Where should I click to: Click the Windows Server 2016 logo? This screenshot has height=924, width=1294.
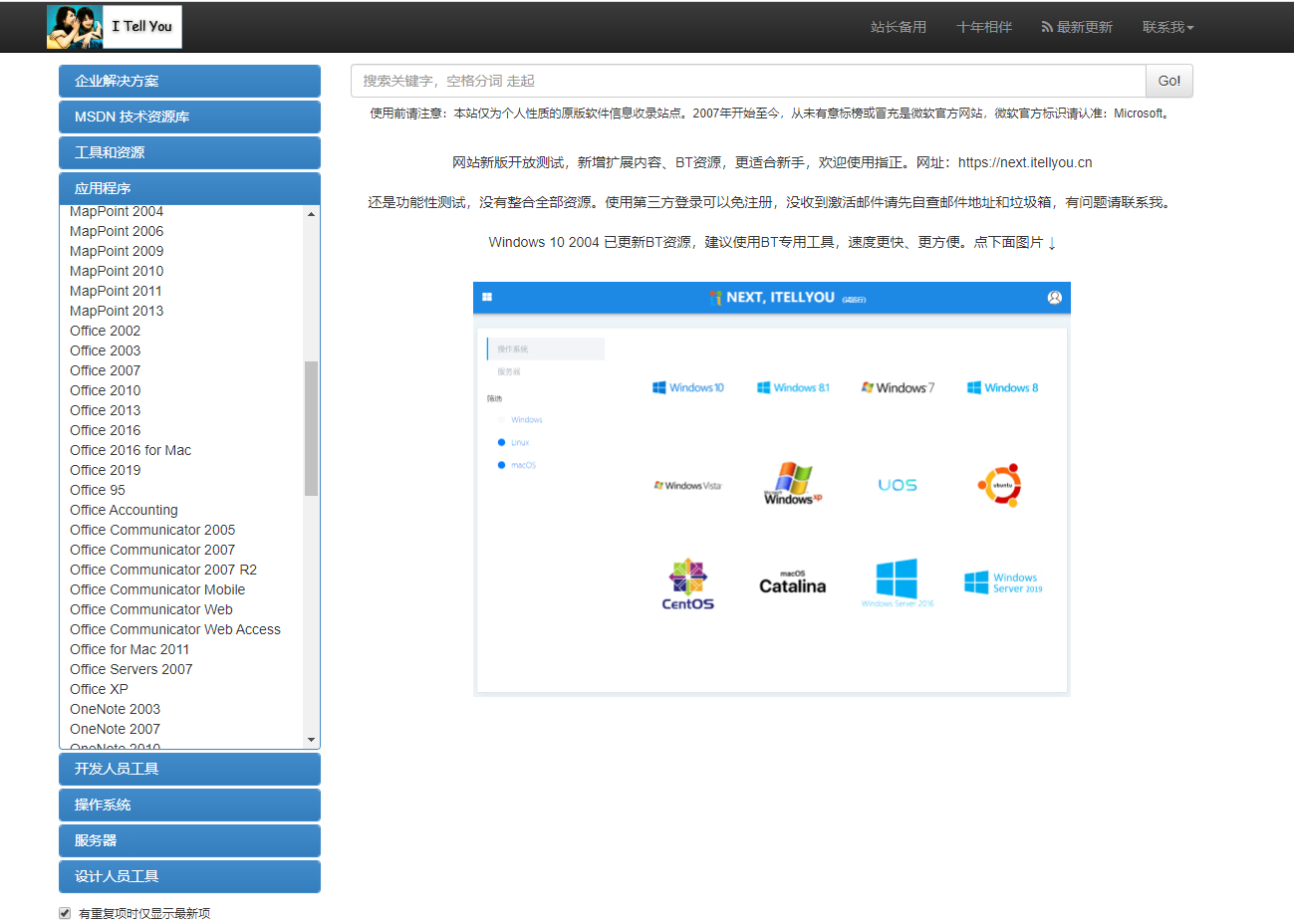[898, 582]
